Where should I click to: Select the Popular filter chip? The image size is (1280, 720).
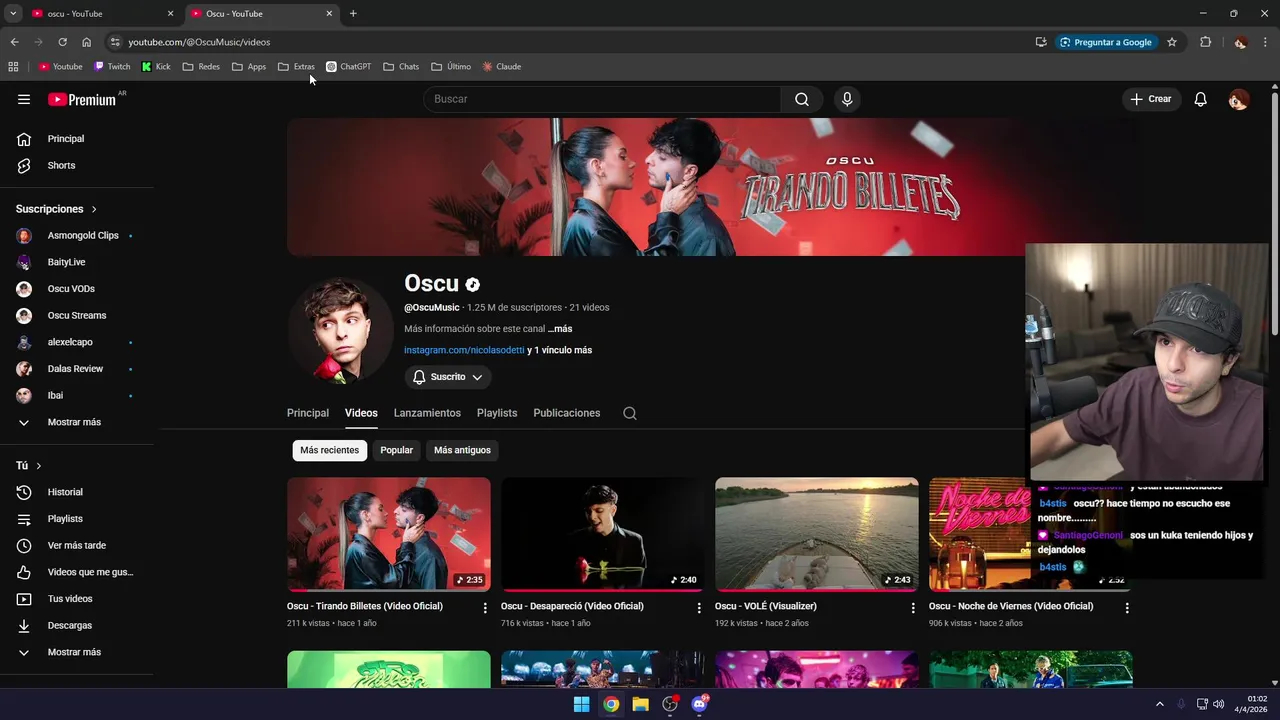coord(397,450)
